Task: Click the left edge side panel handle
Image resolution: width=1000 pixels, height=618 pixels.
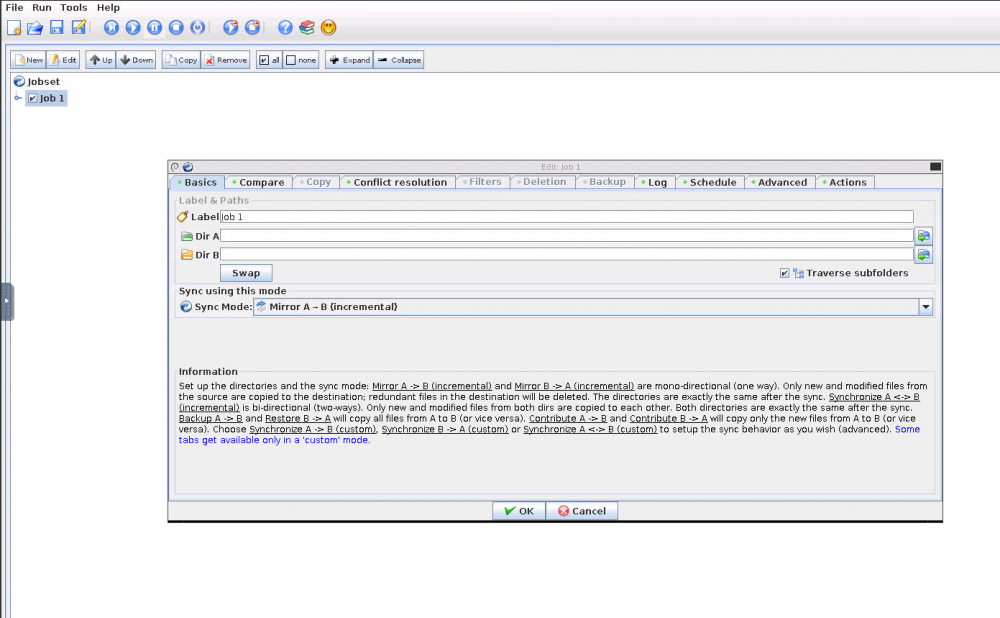Action: tap(6, 302)
